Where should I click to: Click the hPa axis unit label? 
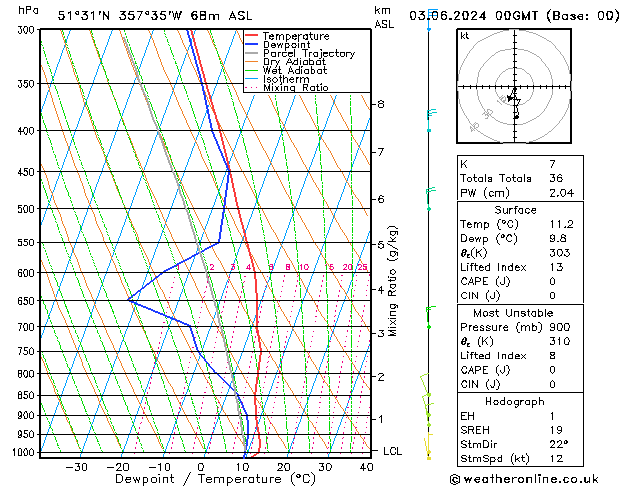click(28, 11)
